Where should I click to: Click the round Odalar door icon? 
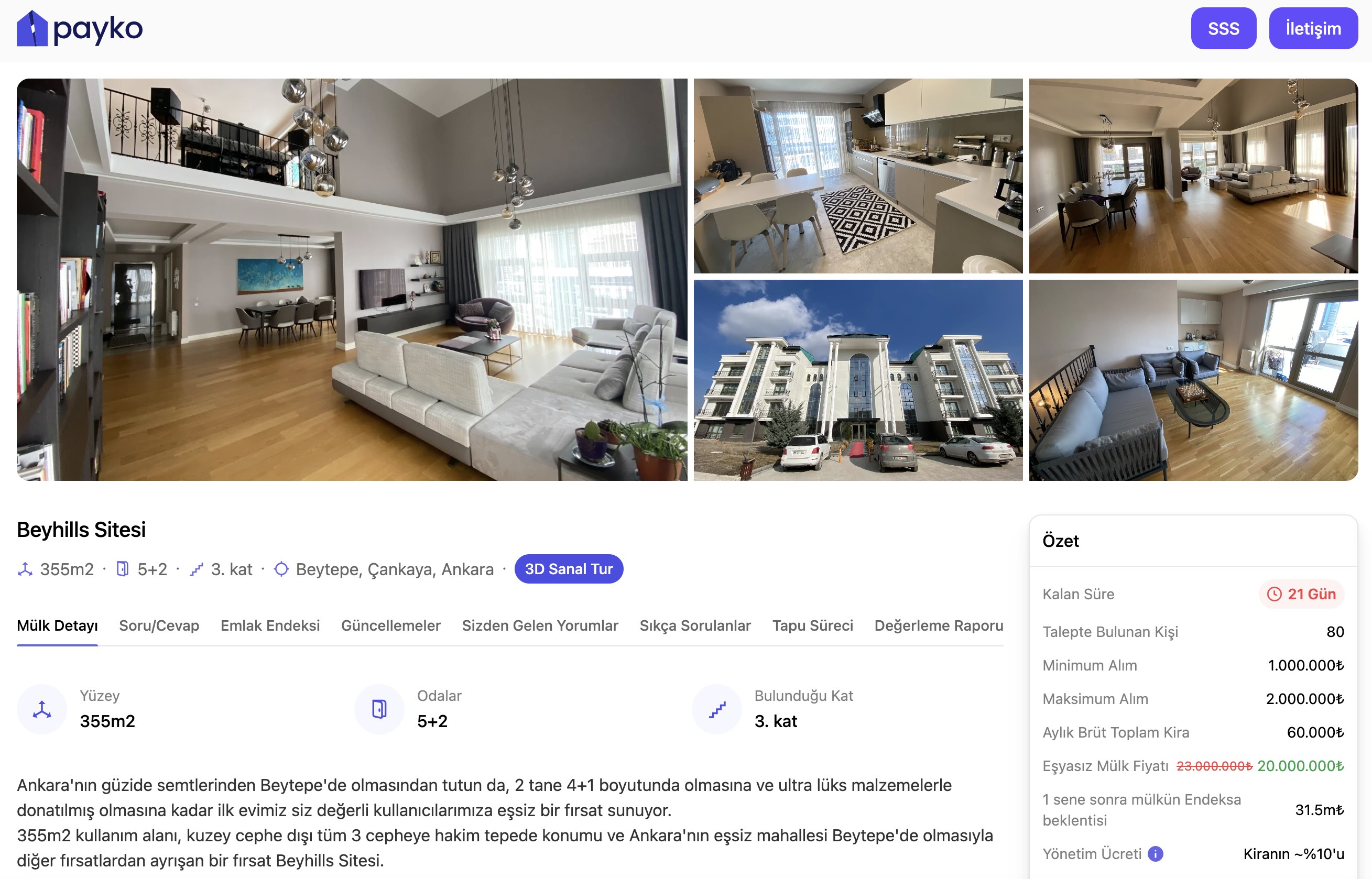[x=379, y=709]
